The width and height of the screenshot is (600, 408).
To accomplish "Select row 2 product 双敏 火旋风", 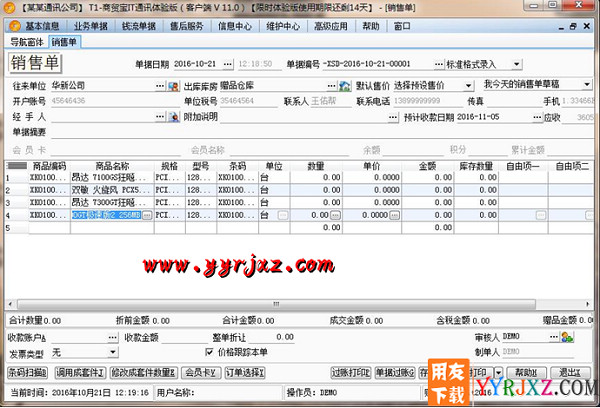I will (x=112, y=190).
